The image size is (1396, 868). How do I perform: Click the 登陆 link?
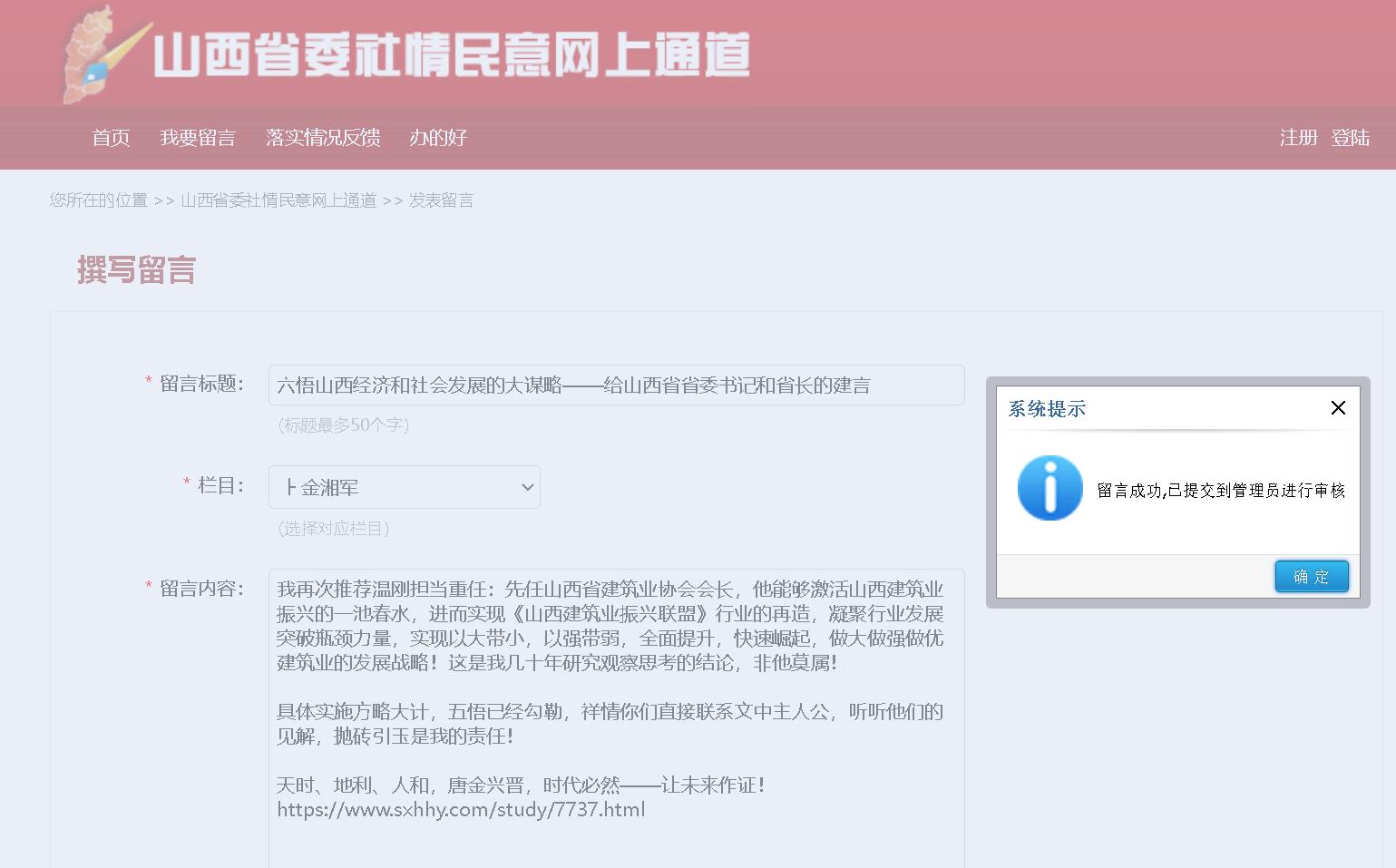[x=1350, y=138]
